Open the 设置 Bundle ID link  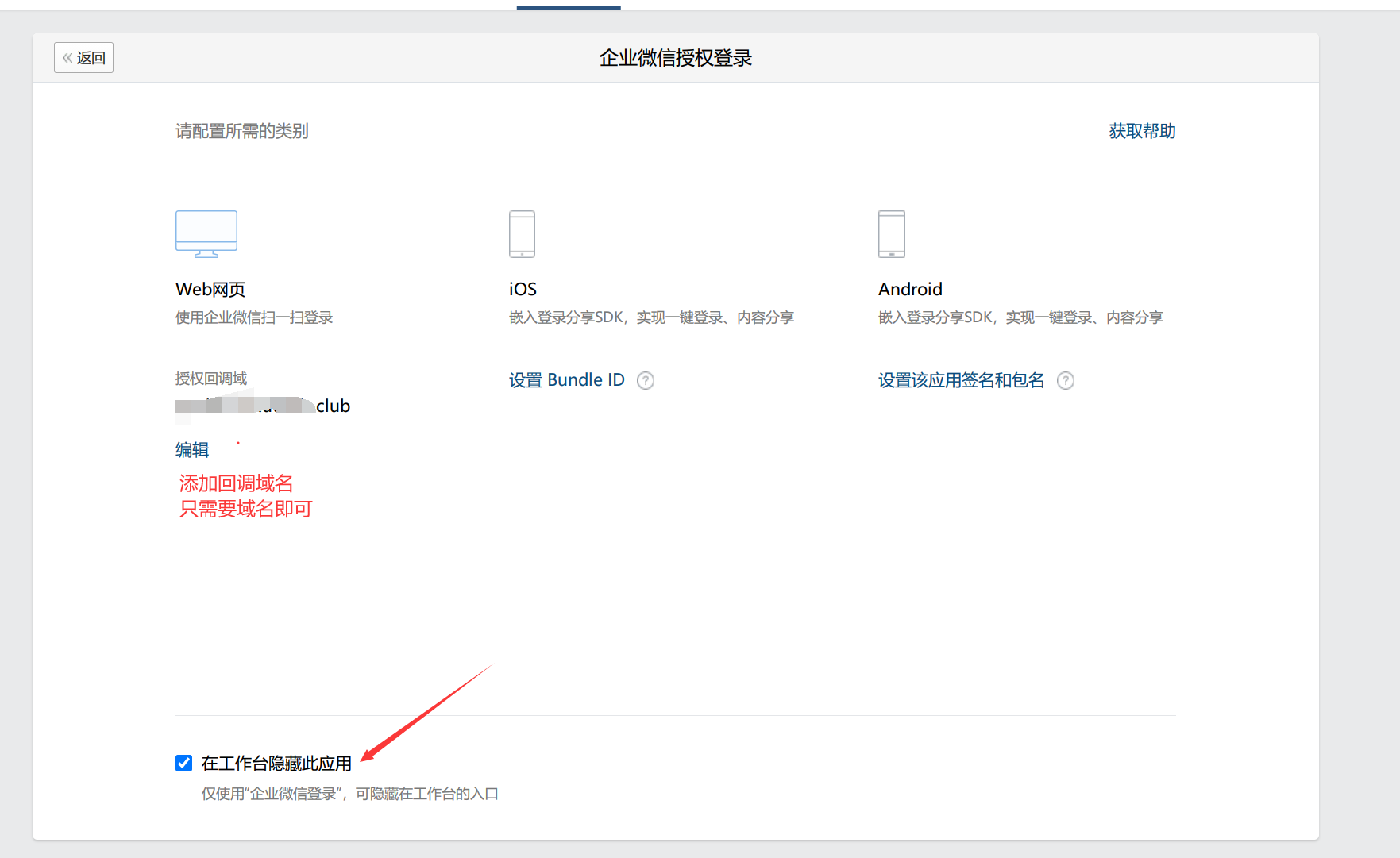(566, 380)
